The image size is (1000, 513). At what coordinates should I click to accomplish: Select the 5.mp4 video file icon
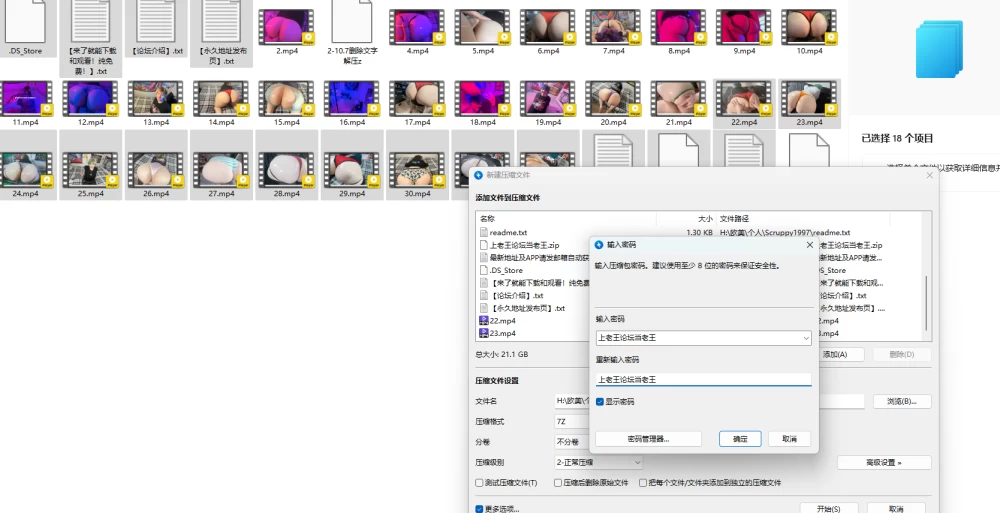[x=482, y=27]
